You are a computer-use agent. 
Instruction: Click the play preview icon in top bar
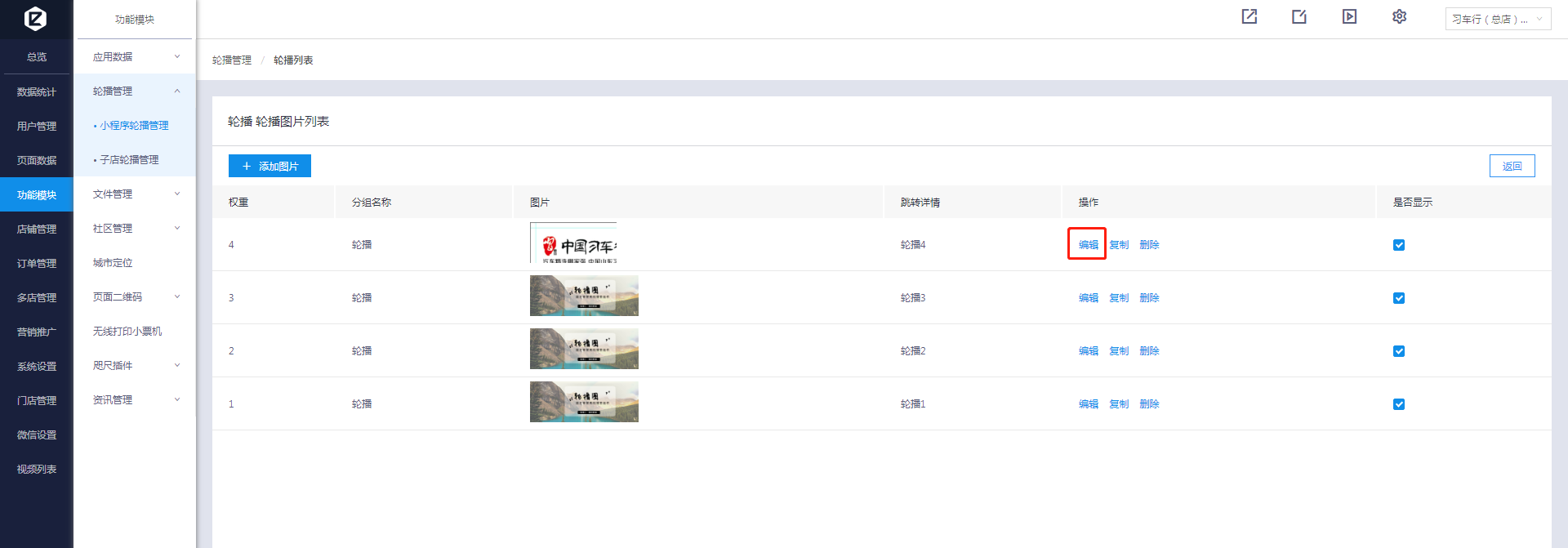pyautogui.click(x=1349, y=16)
